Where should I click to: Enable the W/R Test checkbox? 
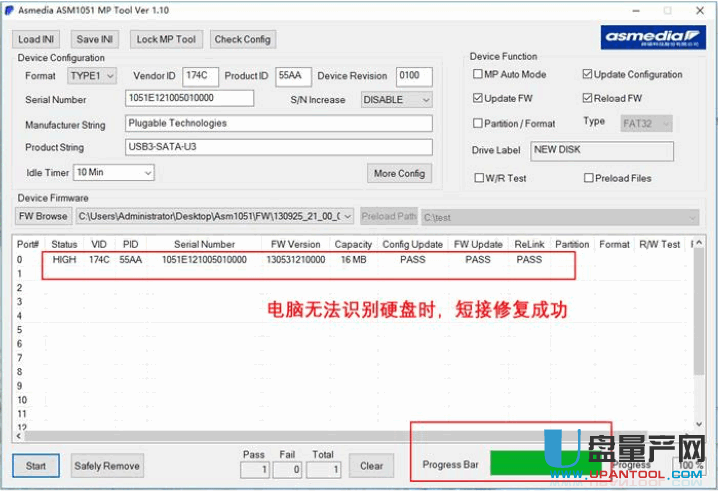(x=478, y=178)
